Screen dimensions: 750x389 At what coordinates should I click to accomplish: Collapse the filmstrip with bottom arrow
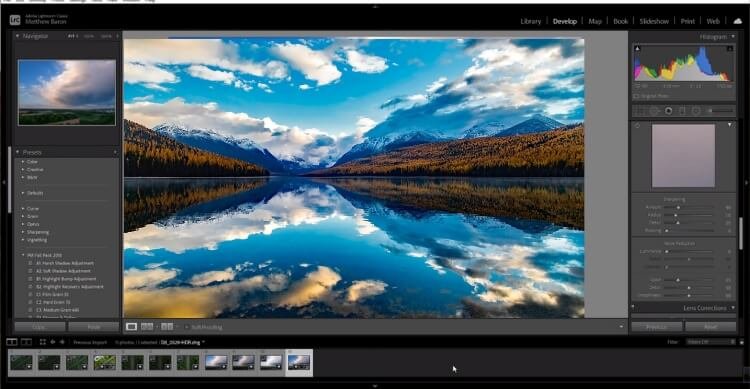click(x=375, y=386)
